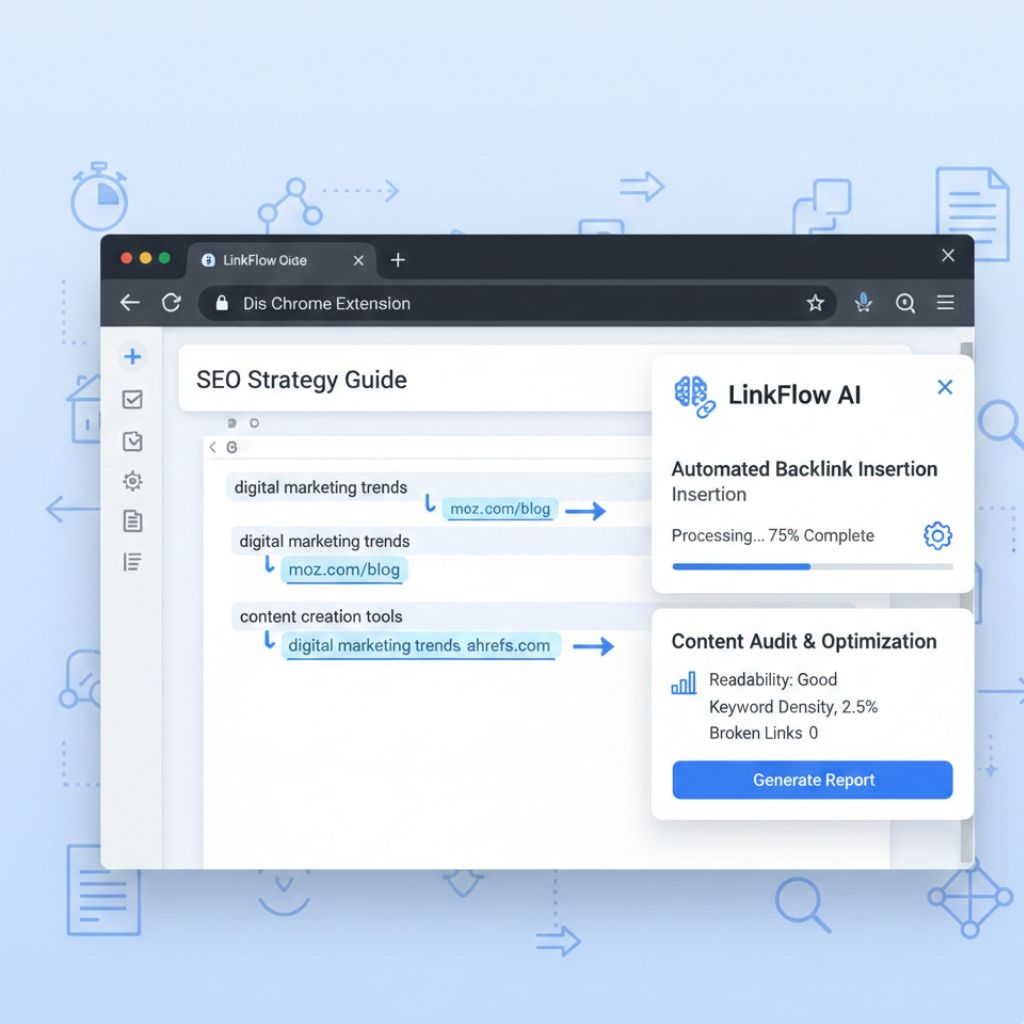
Task: Open a new tab with the plus button
Action: coord(398,259)
